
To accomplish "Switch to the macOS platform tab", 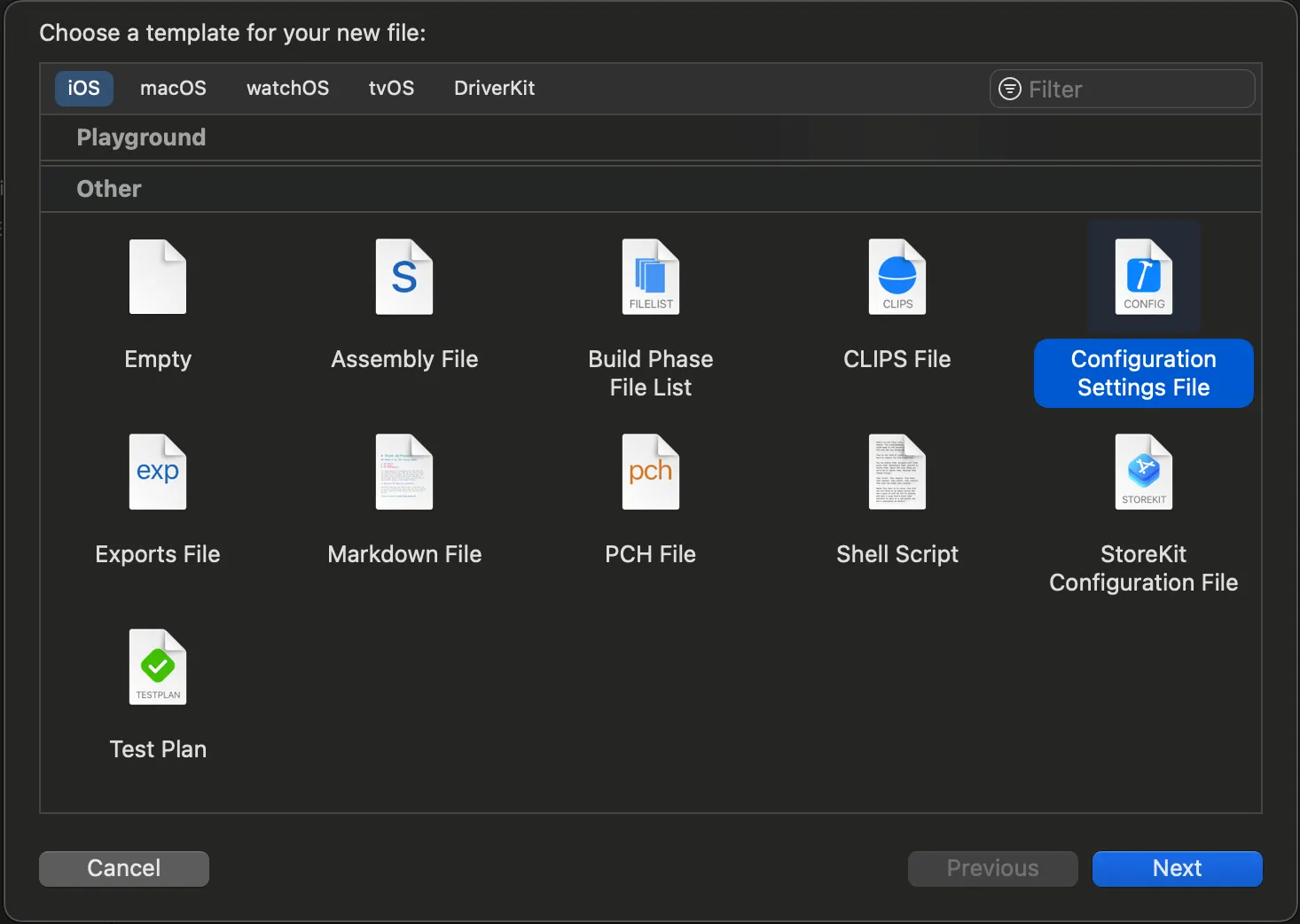I will [173, 89].
